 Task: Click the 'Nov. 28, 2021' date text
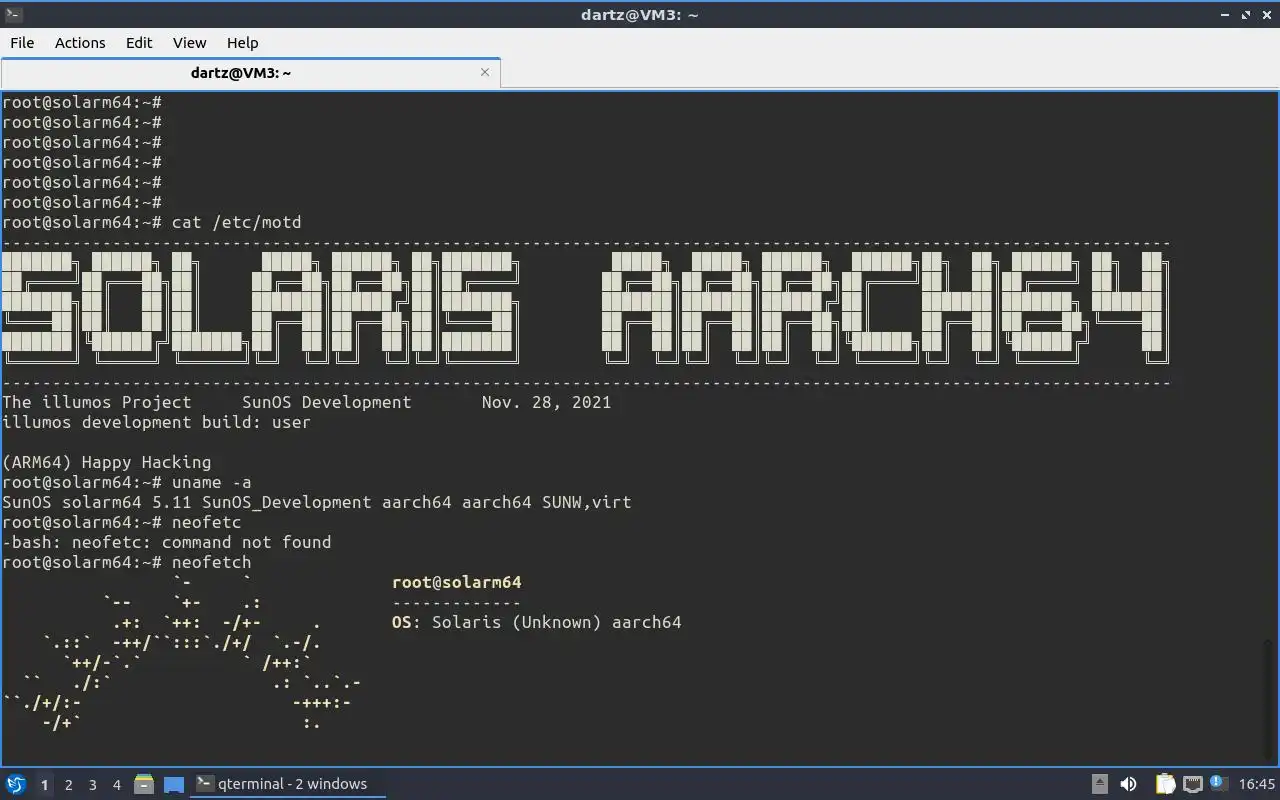546,402
